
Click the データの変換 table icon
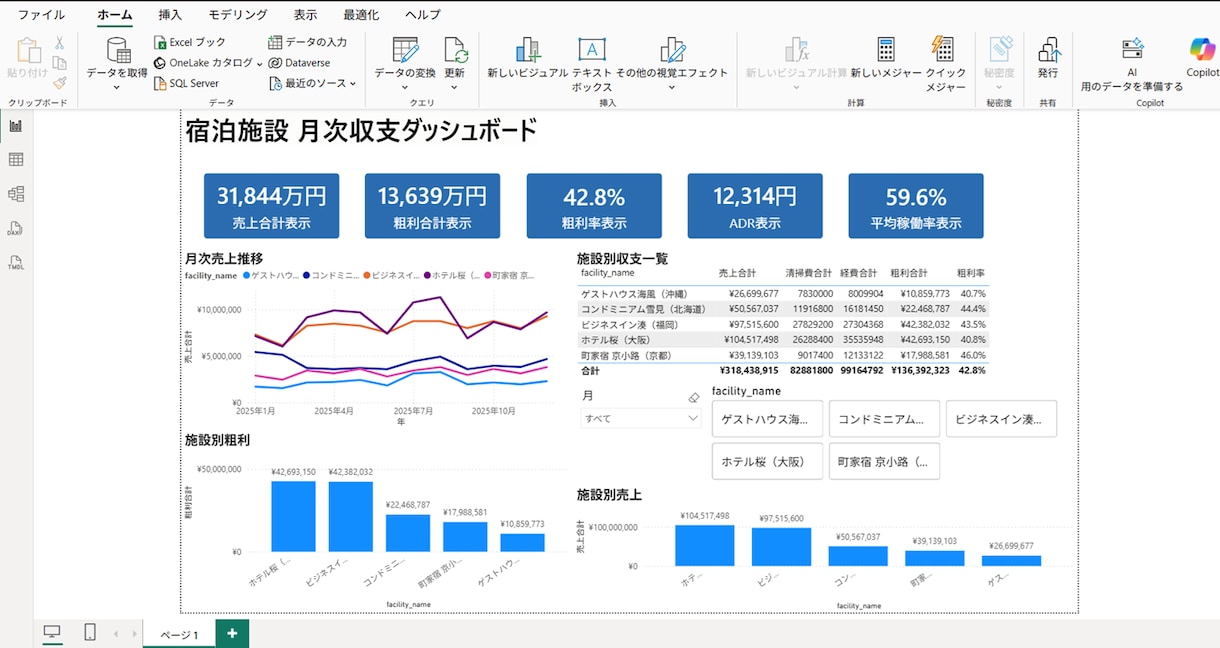tap(405, 50)
